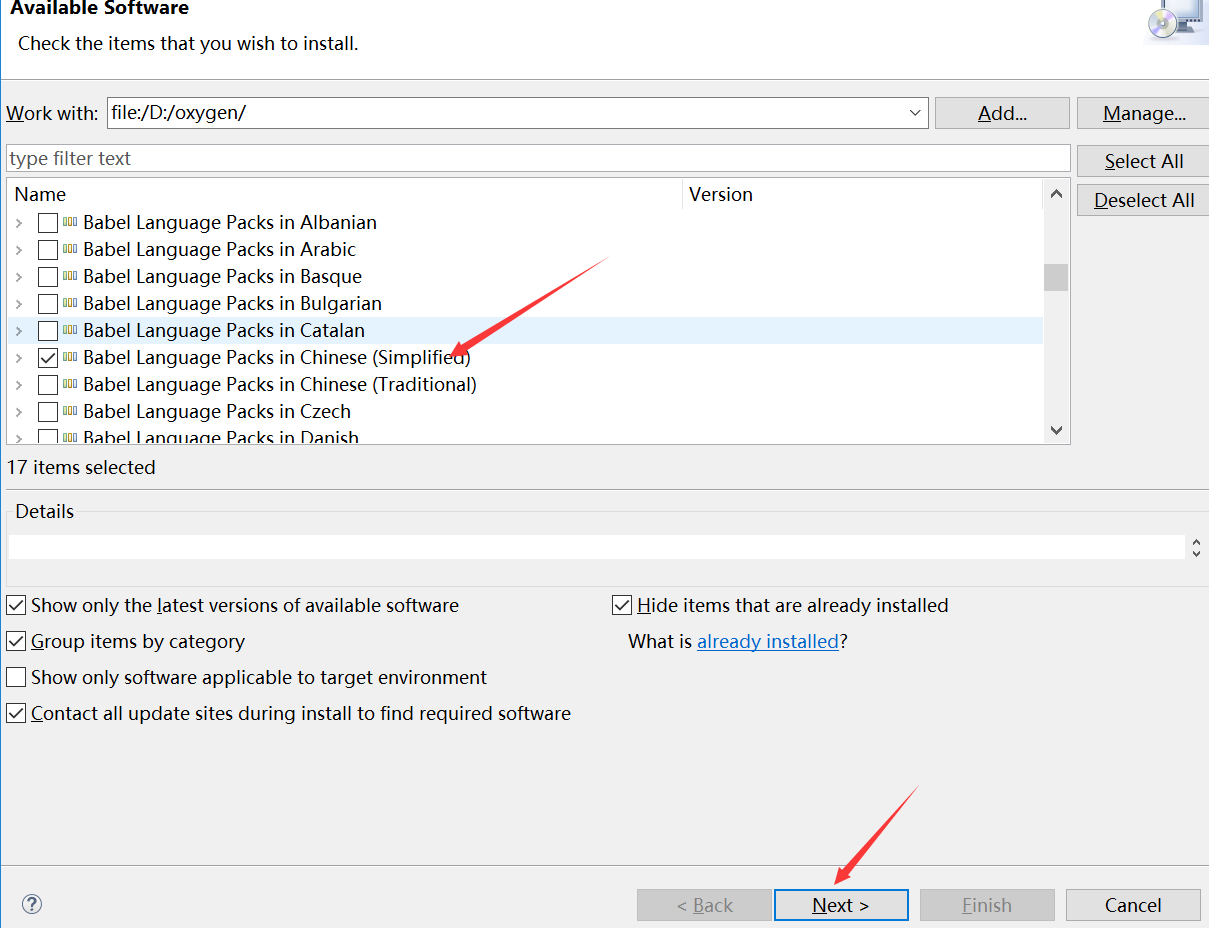This screenshot has height=928, width=1209.
Task: Click the Select All button
Action: (x=1143, y=161)
